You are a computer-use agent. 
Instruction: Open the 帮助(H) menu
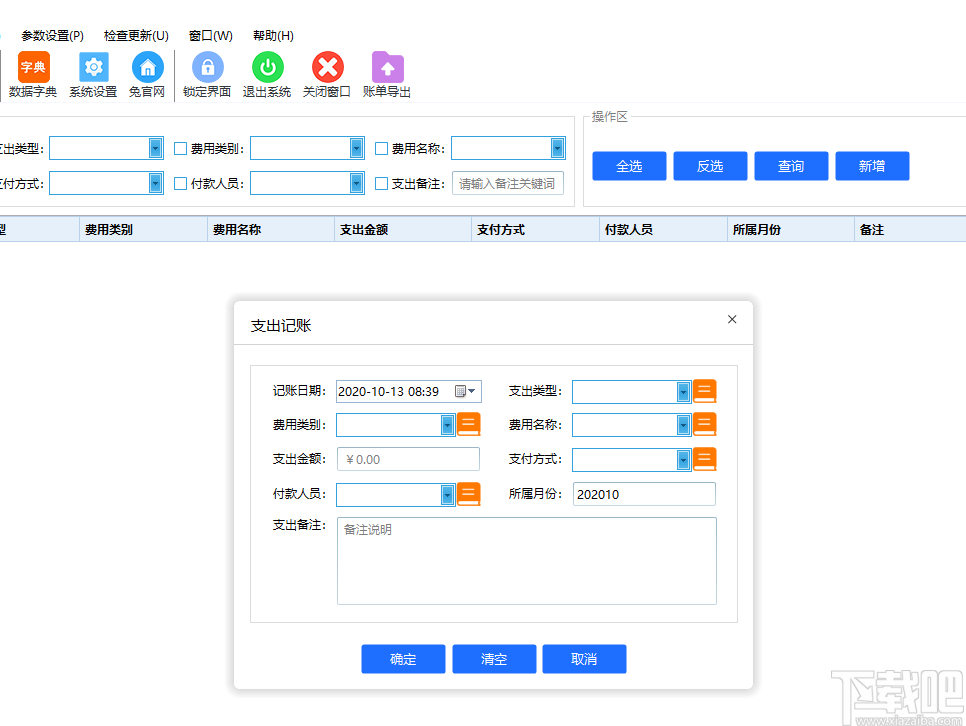(270, 34)
